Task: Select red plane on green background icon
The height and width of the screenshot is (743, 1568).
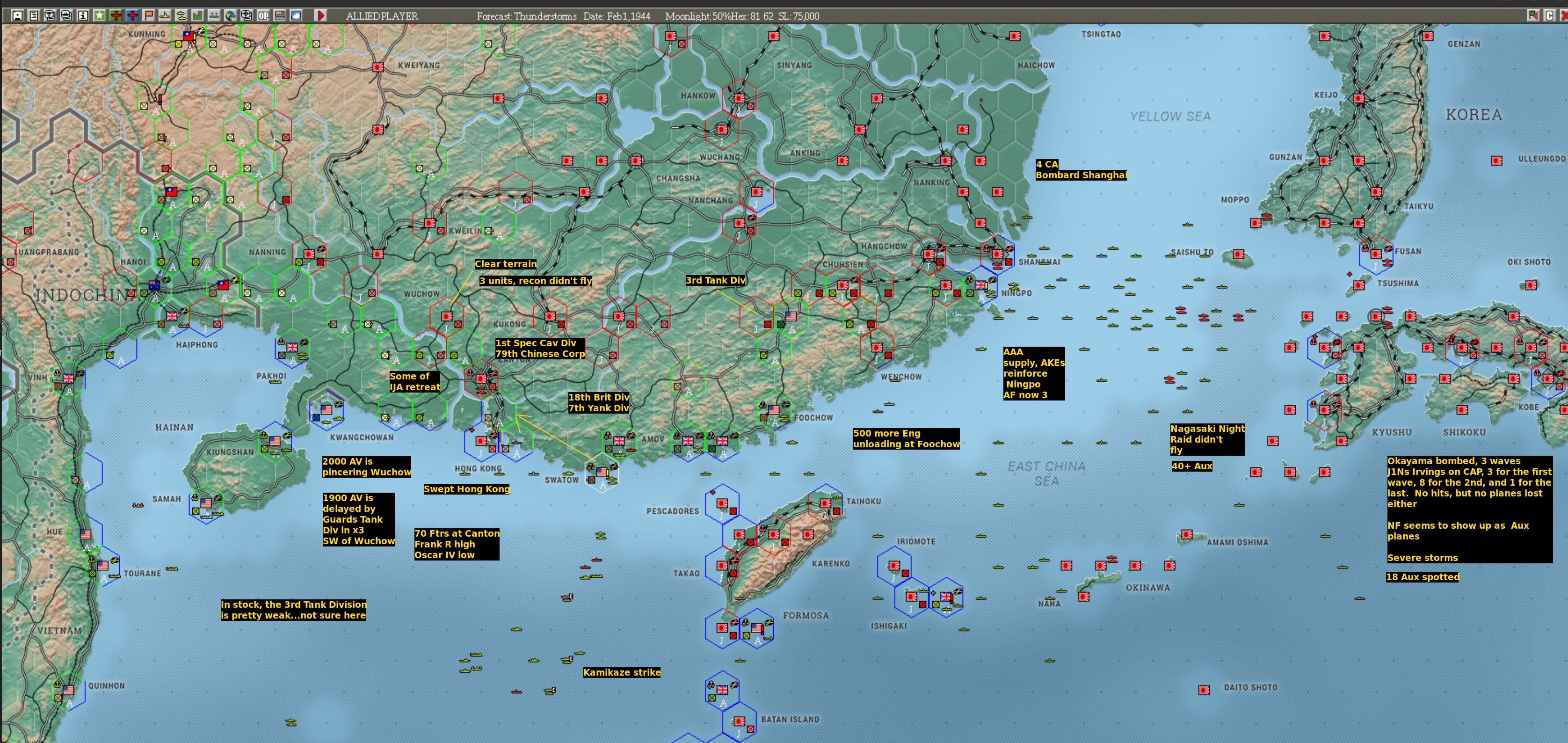Action: click(116, 16)
